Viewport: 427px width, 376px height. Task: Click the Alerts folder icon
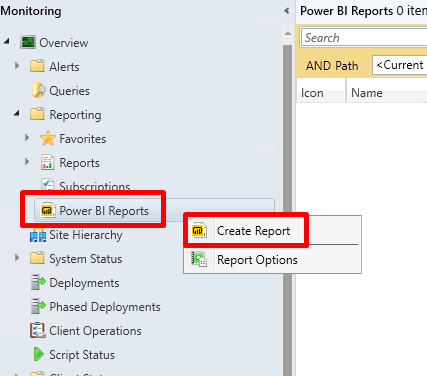37,66
